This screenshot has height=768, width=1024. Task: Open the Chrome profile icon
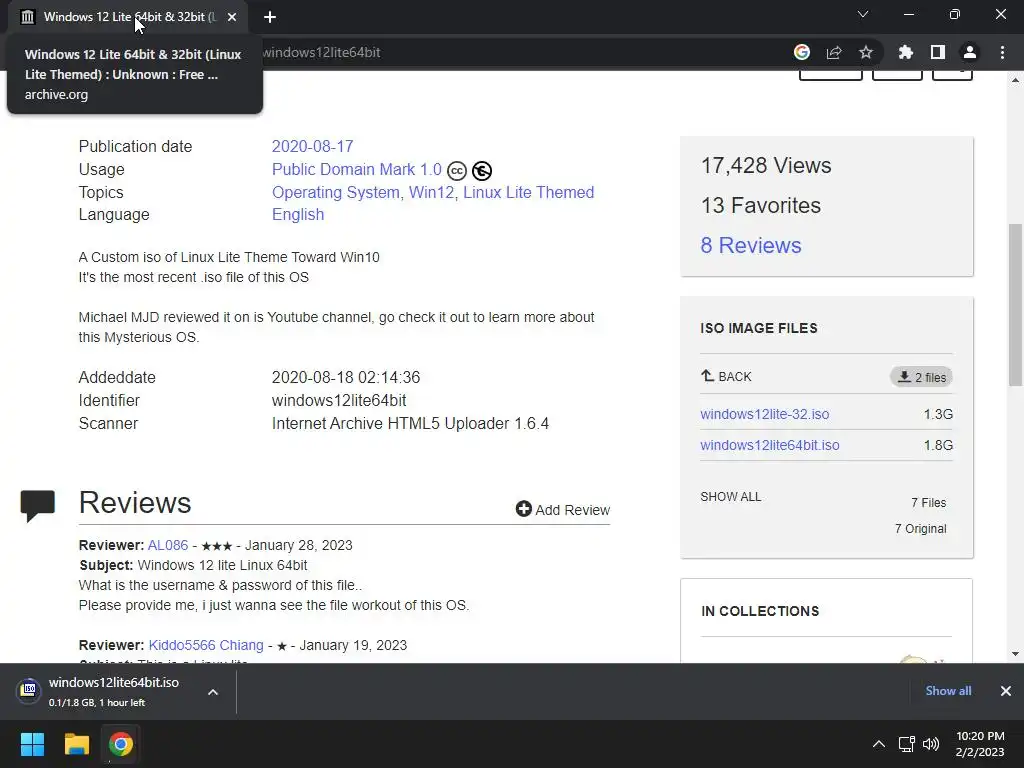pyautogui.click(x=970, y=52)
